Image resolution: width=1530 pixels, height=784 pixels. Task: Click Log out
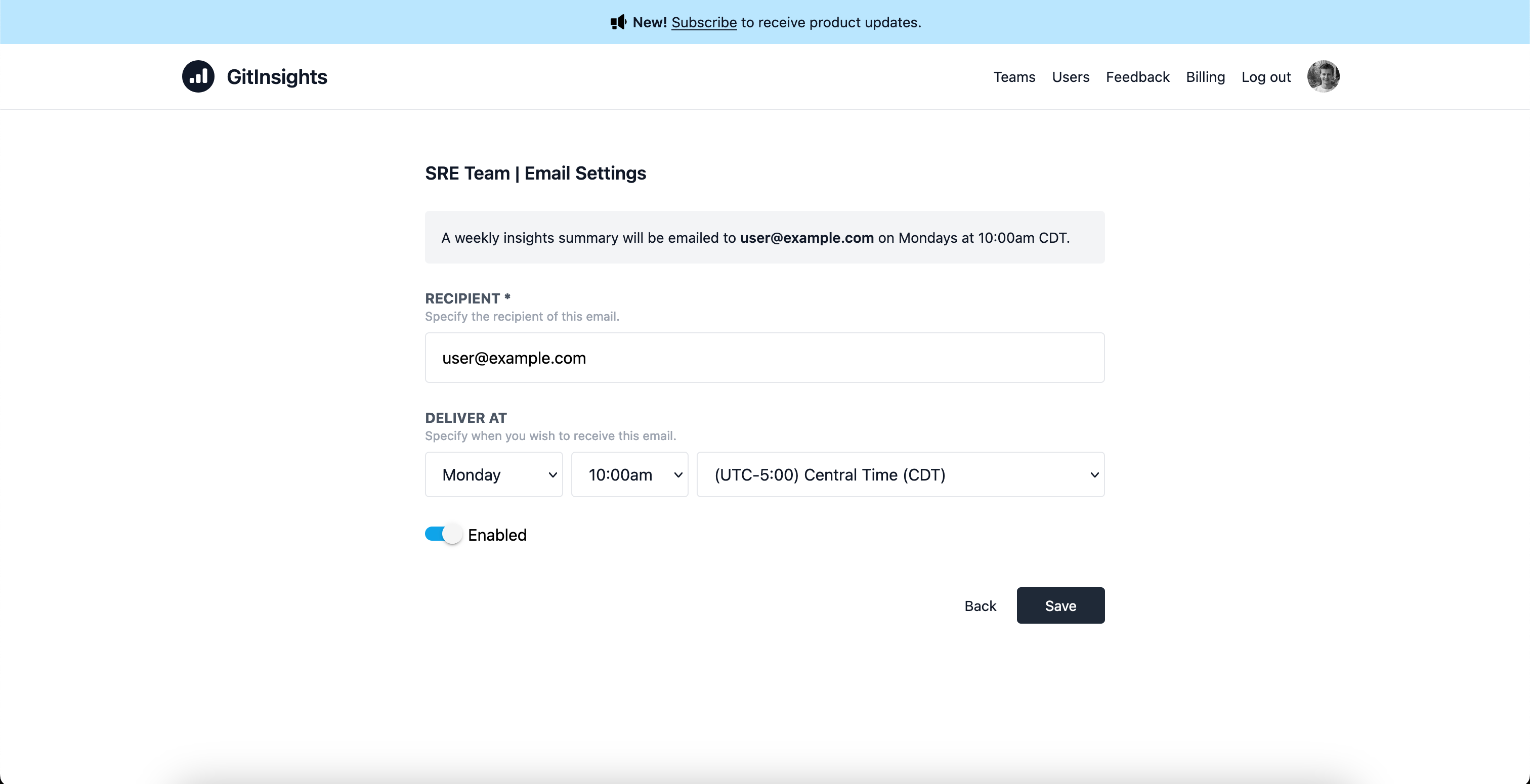point(1266,77)
